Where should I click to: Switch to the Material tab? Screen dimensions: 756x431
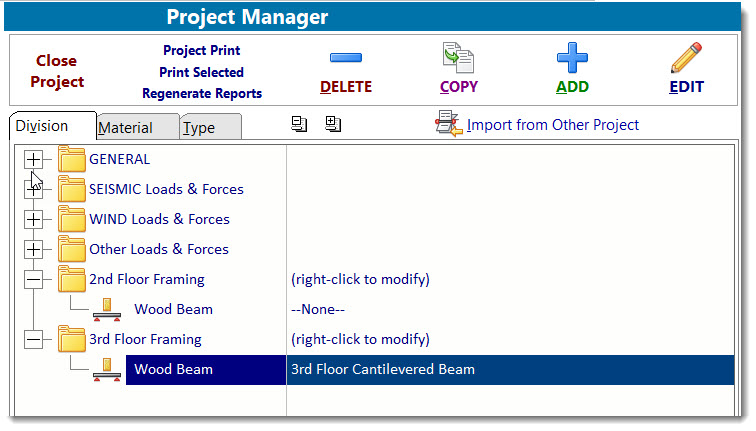(x=126, y=128)
